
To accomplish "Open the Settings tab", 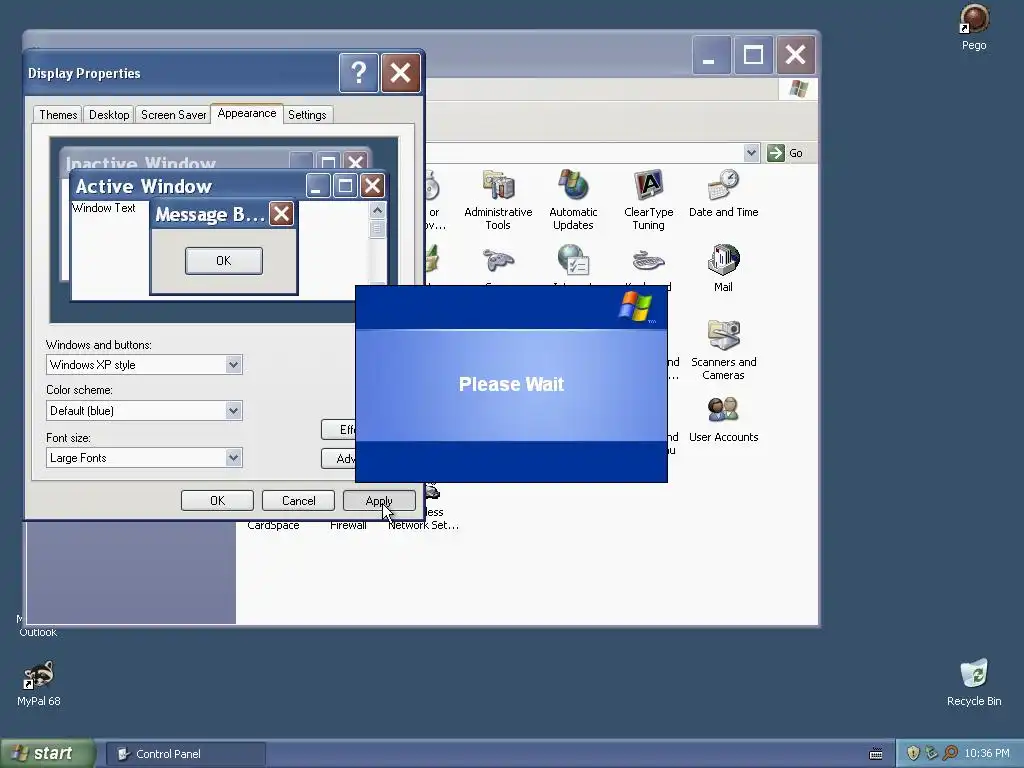I will [307, 115].
